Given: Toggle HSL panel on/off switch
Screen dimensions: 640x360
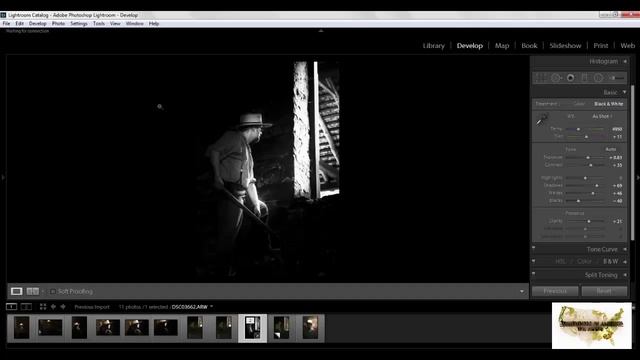Looking at the screenshot, I should (533, 260).
